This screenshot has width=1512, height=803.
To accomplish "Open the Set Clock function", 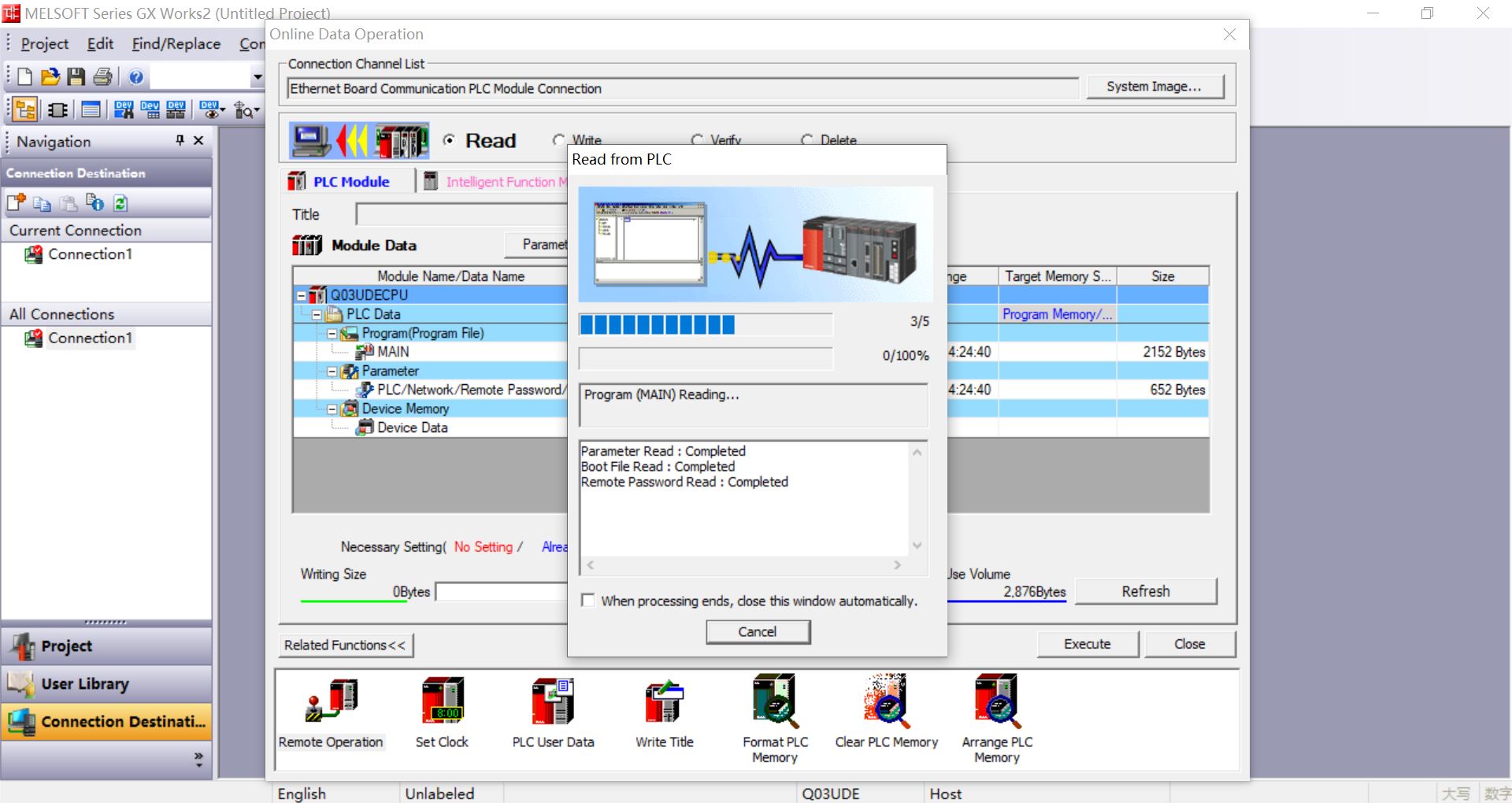I will tap(442, 701).
